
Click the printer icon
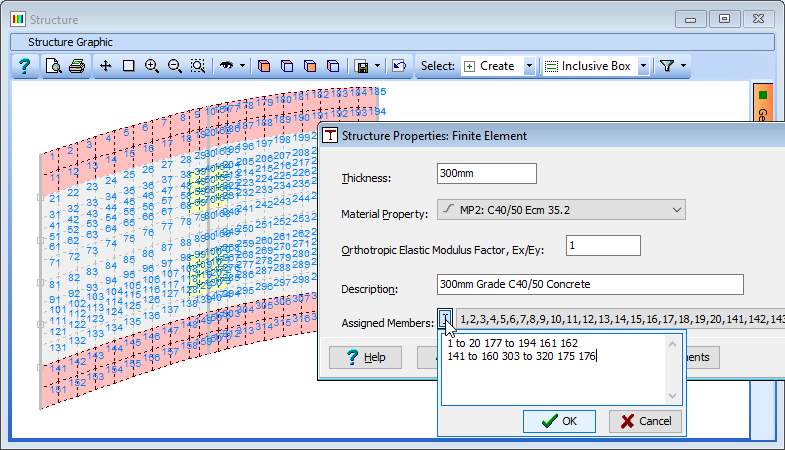coord(77,66)
